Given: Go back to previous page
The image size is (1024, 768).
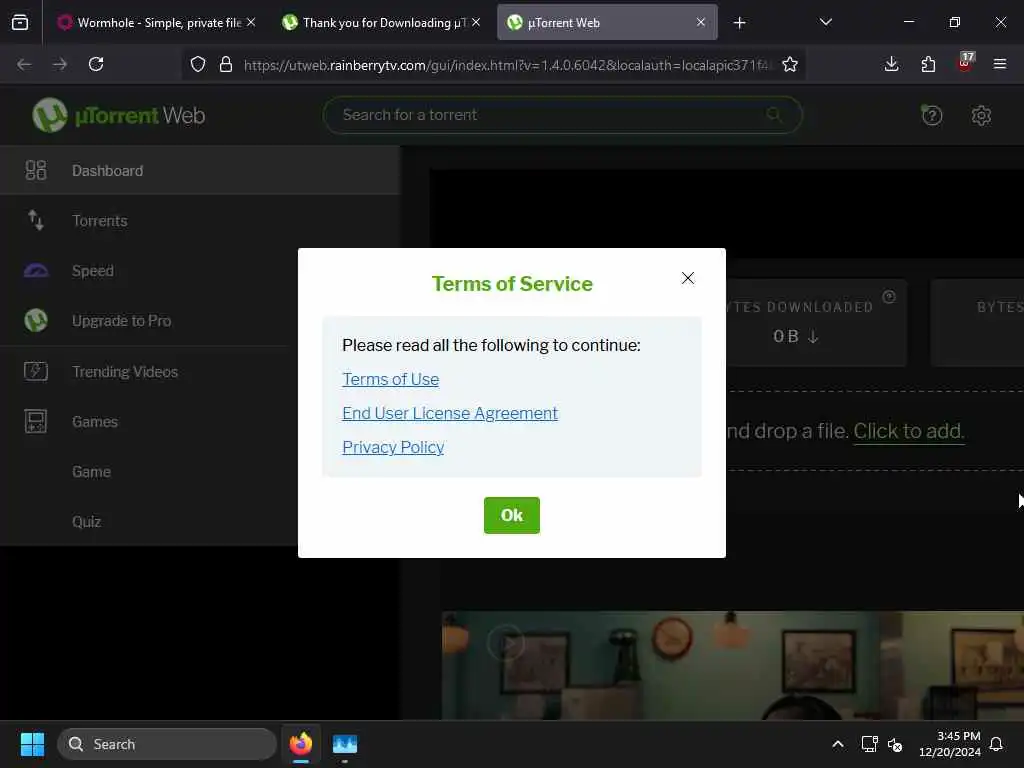Looking at the screenshot, I should [24, 64].
